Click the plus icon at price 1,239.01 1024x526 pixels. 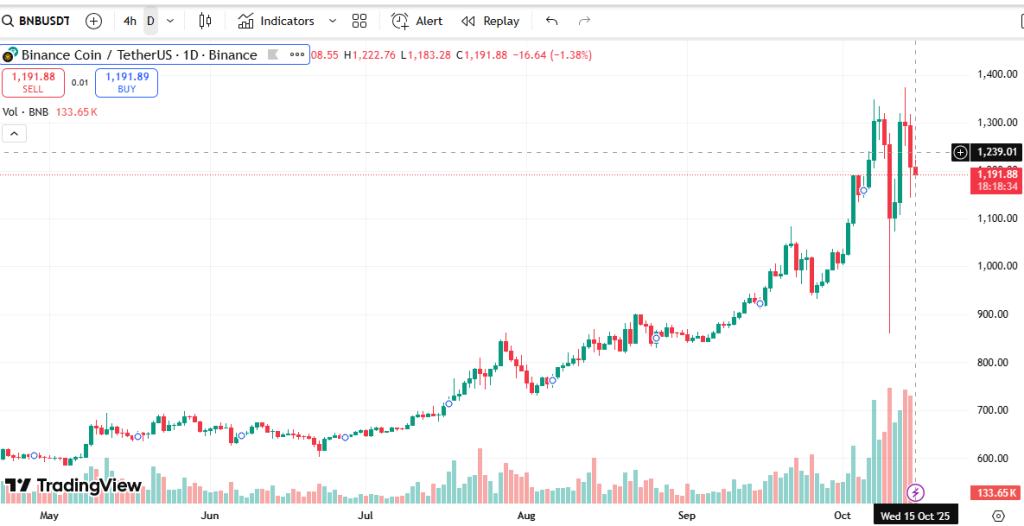pyautogui.click(x=960, y=152)
